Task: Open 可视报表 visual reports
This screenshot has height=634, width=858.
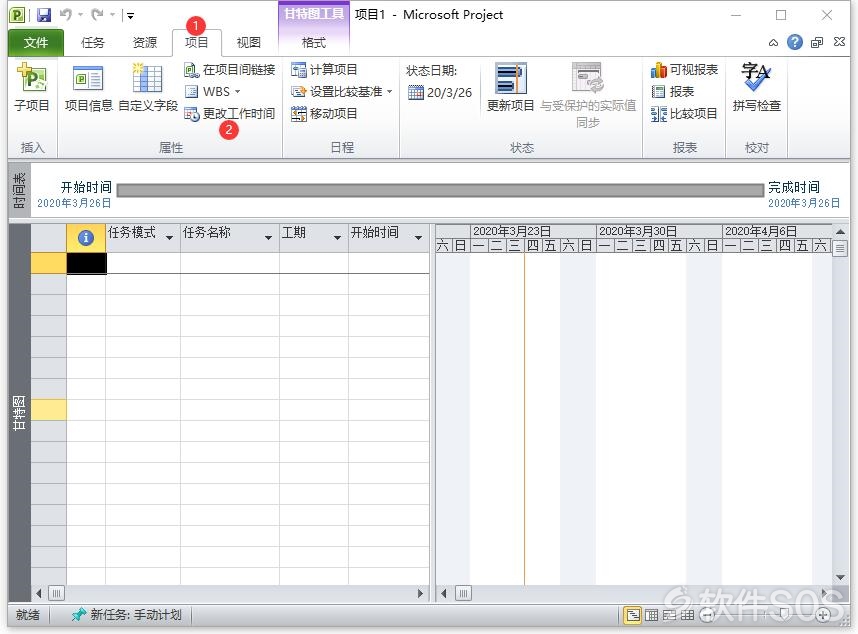Action: 685,69
